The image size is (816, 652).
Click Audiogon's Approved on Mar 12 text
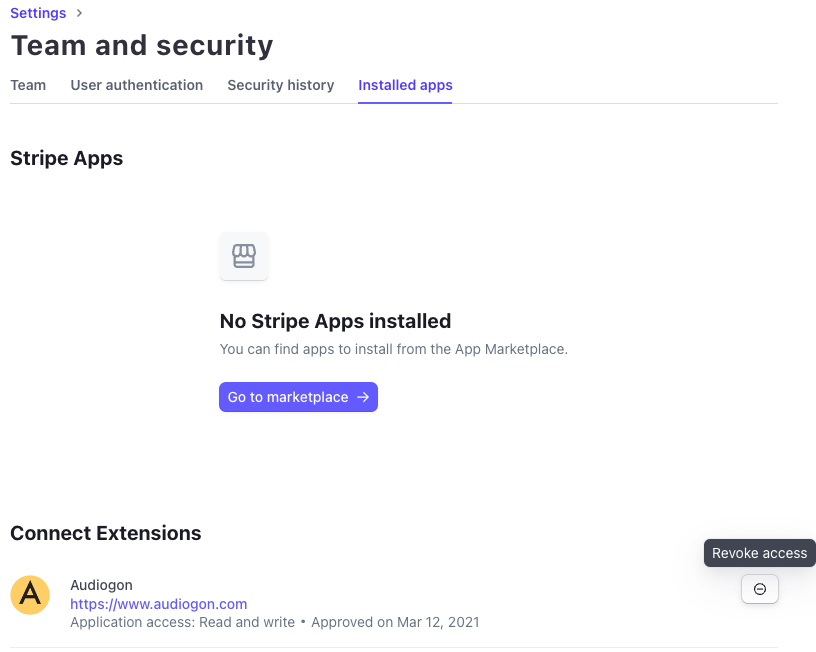395,622
